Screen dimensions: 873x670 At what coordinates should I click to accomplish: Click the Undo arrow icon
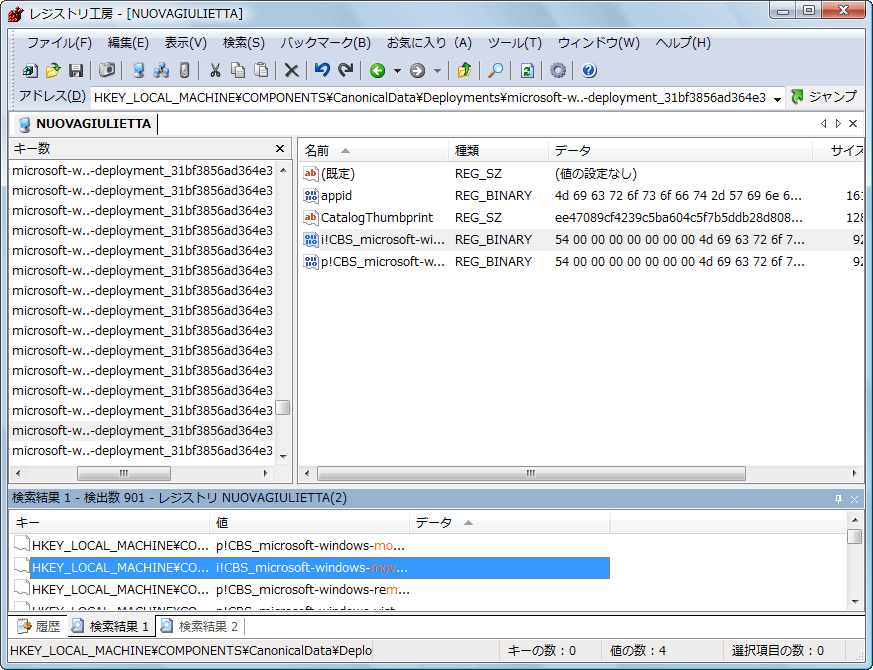pos(322,71)
